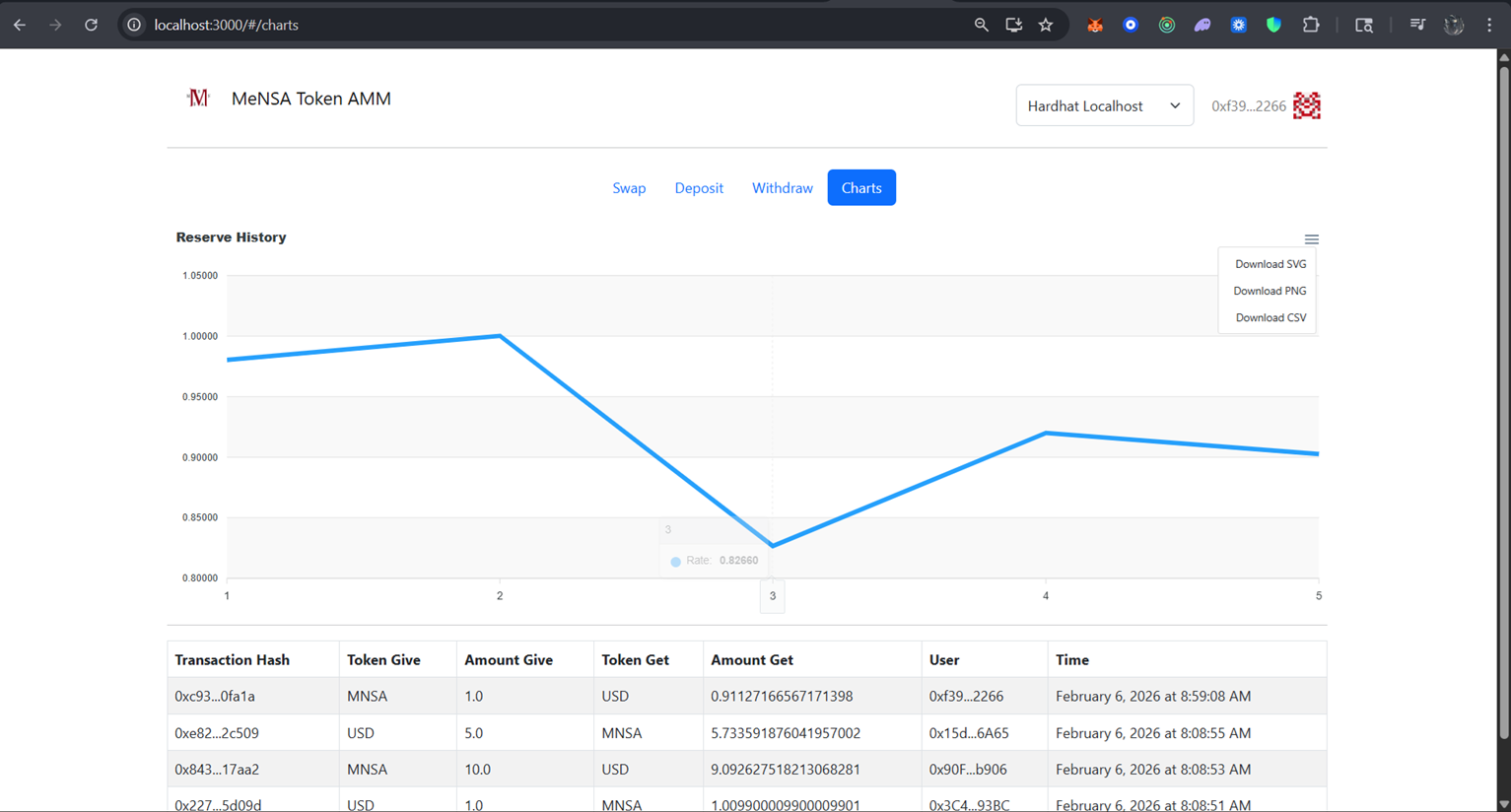
Task: Select Download SVG from chart menu
Action: coord(1270,264)
